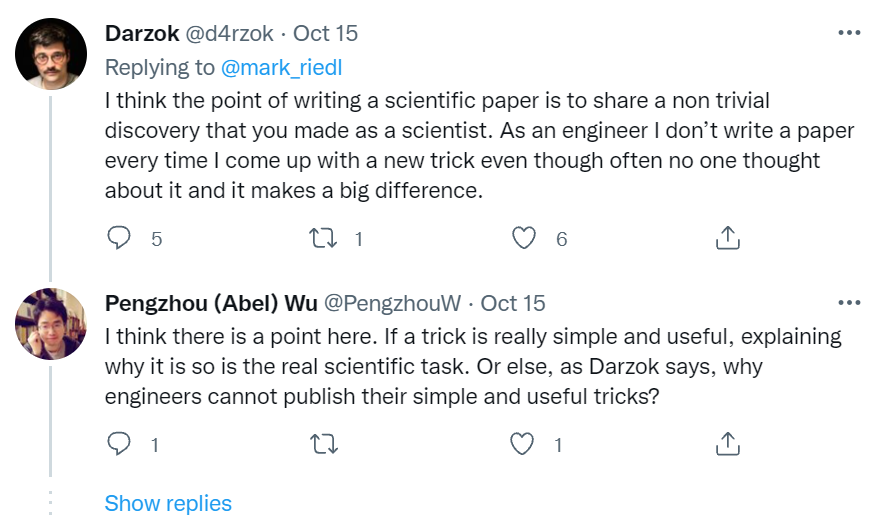Reply to Darzok's tweet
The width and height of the screenshot is (884, 523).
click(119, 238)
